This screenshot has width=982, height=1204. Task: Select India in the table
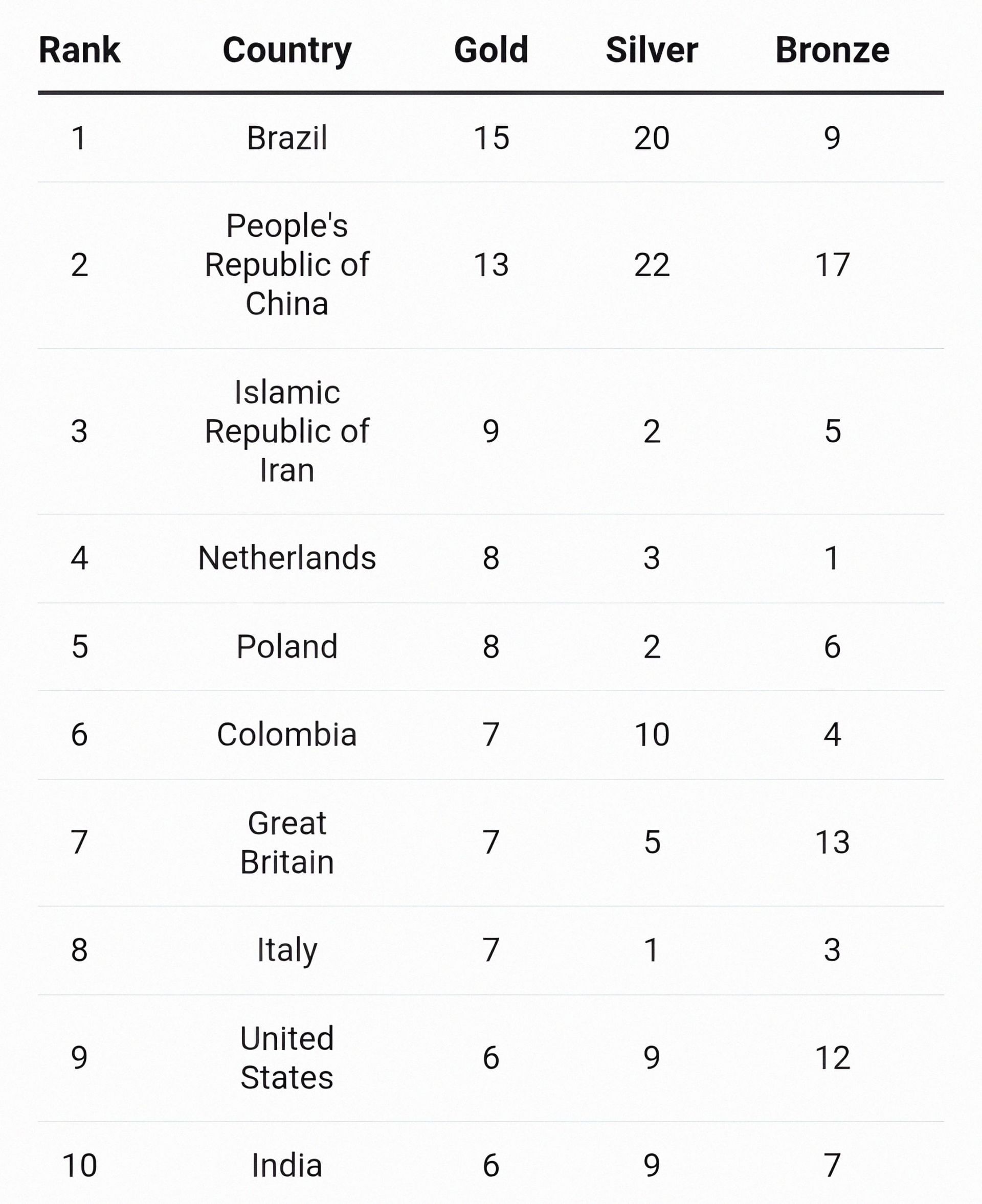point(287,1166)
